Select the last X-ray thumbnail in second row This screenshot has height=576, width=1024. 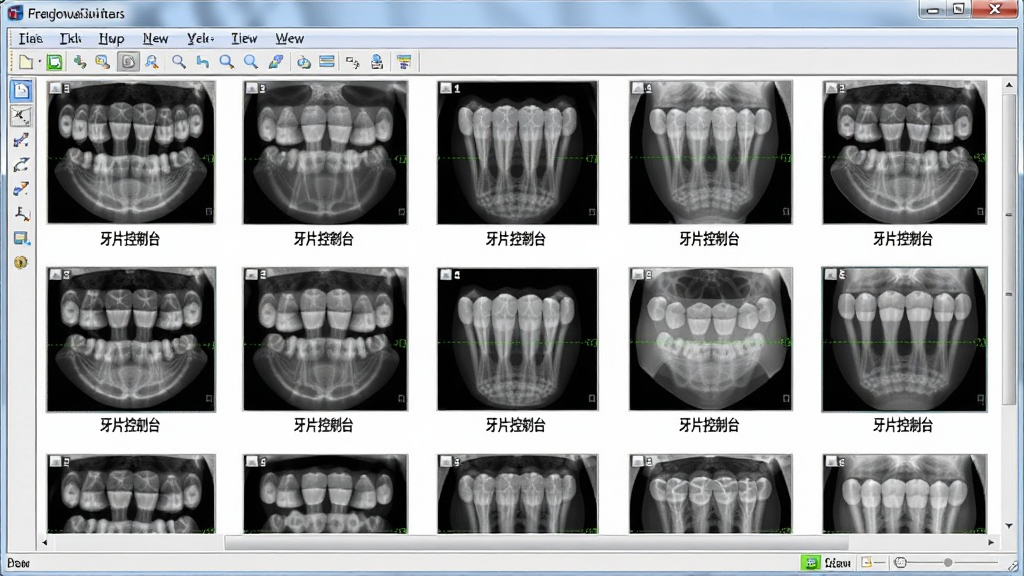point(904,339)
